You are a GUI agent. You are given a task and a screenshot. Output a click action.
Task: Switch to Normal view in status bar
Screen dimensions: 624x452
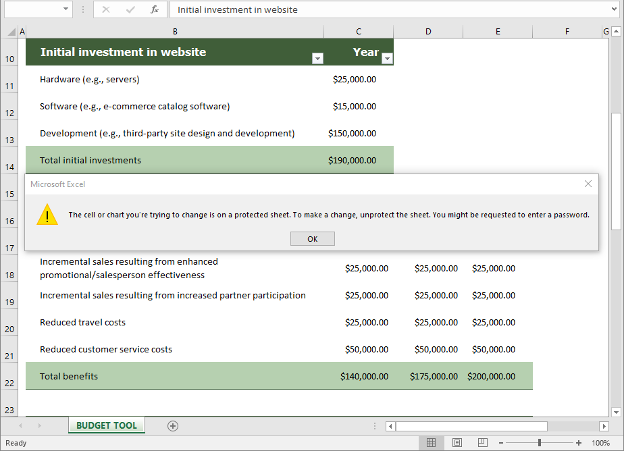tap(431, 442)
